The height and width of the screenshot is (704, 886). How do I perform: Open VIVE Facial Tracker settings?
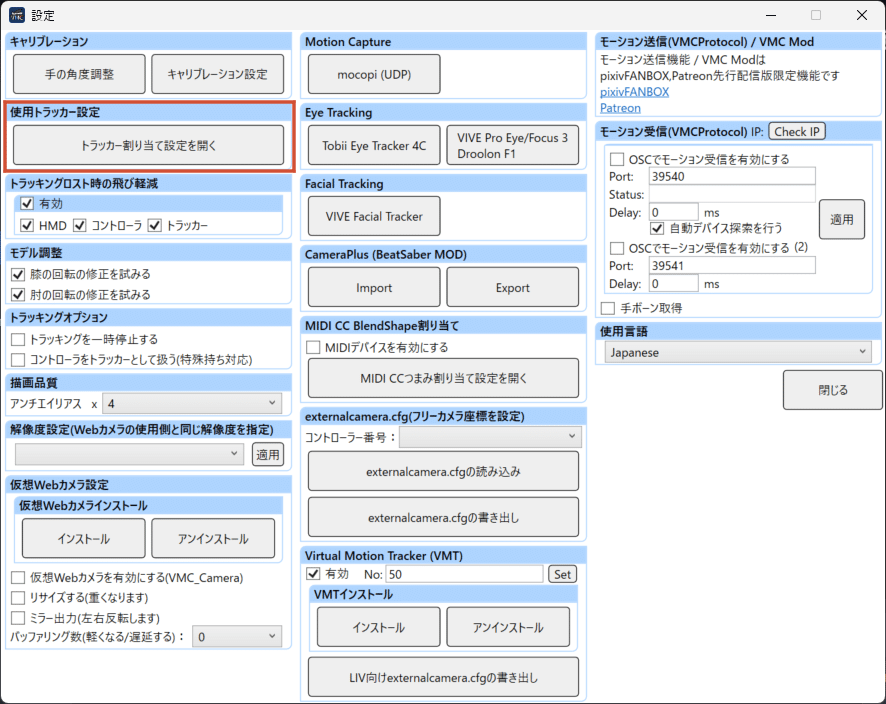pos(374,216)
